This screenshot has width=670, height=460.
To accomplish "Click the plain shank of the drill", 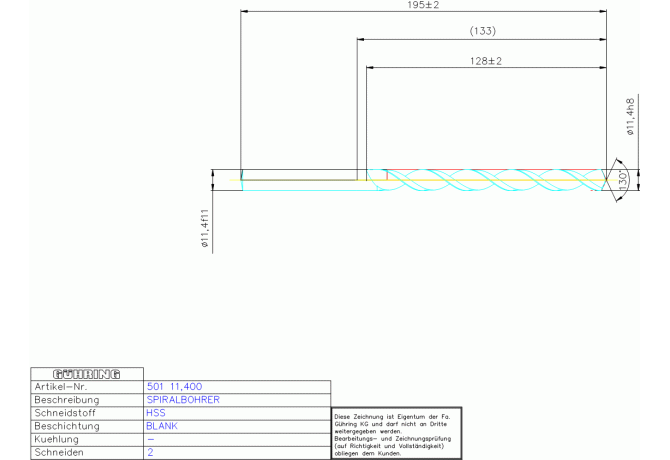I will (x=300, y=180).
